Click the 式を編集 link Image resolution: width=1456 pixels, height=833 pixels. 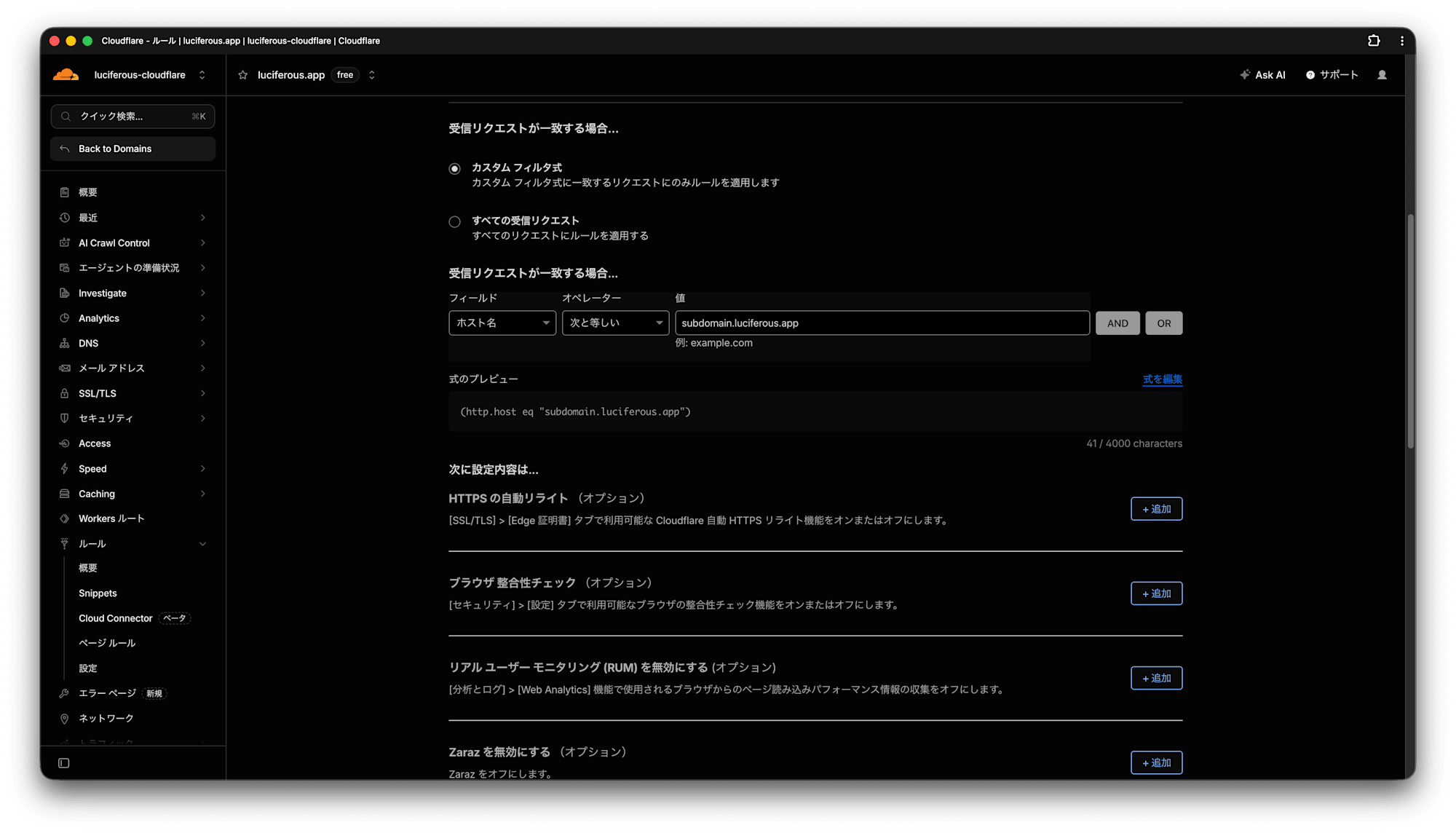pyautogui.click(x=1163, y=379)
